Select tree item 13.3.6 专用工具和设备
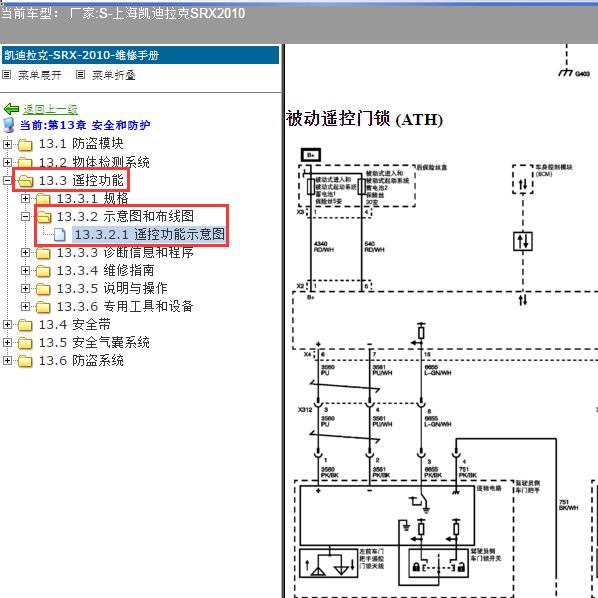598x598 pixels. tap(125, 306)
